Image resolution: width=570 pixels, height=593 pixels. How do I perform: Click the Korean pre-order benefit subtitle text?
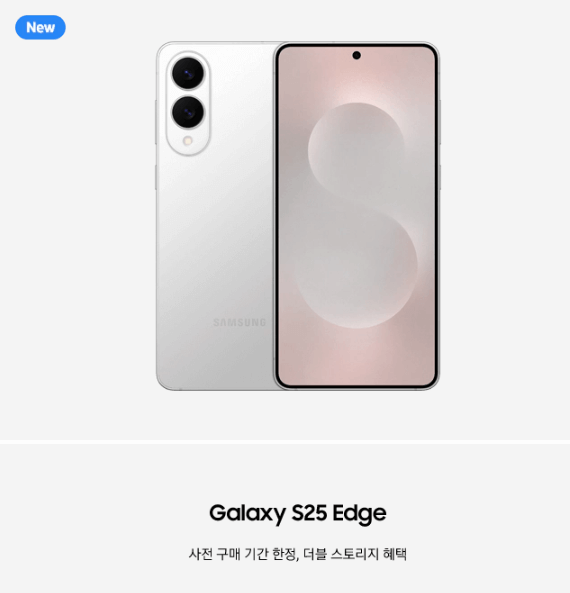[298, 554]
